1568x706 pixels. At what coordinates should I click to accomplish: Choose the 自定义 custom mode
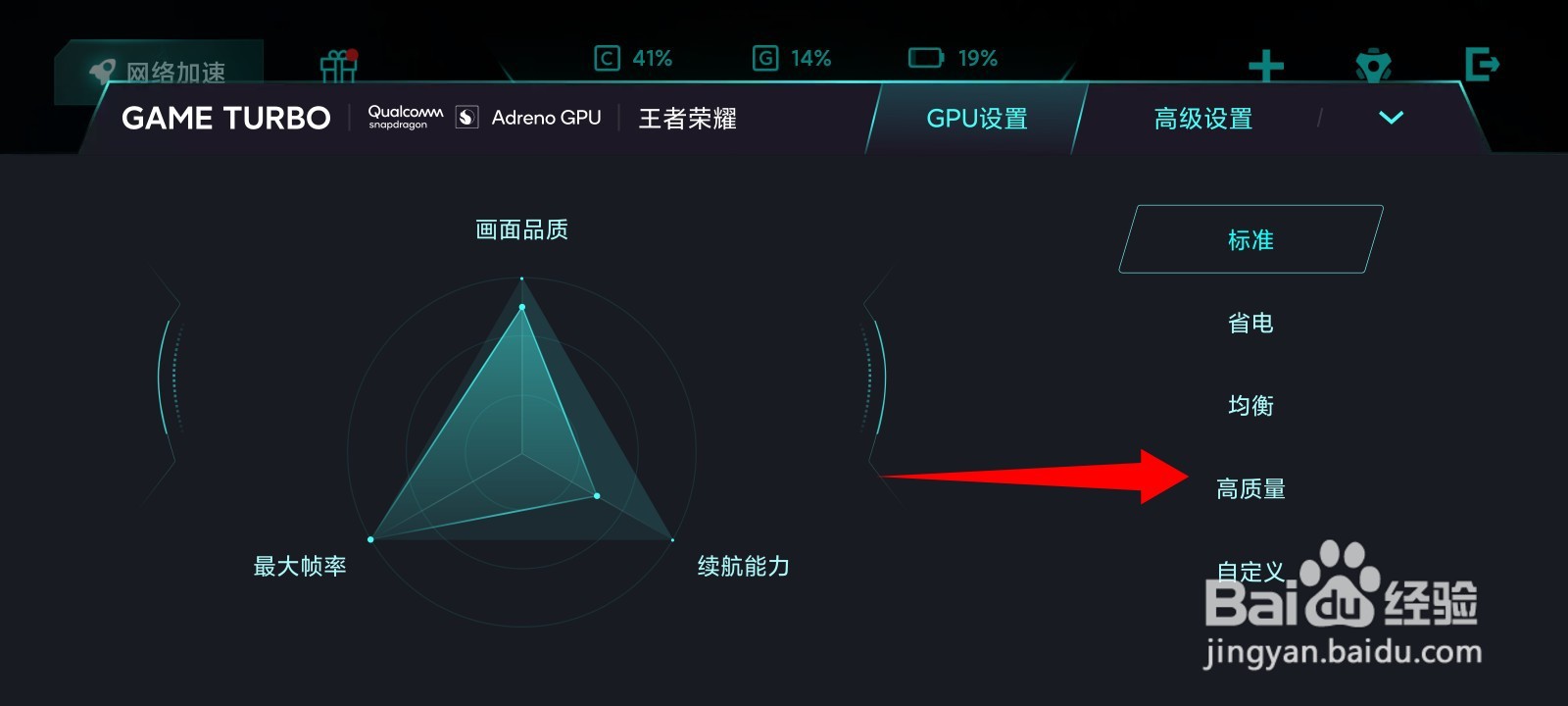(1250, 571)
